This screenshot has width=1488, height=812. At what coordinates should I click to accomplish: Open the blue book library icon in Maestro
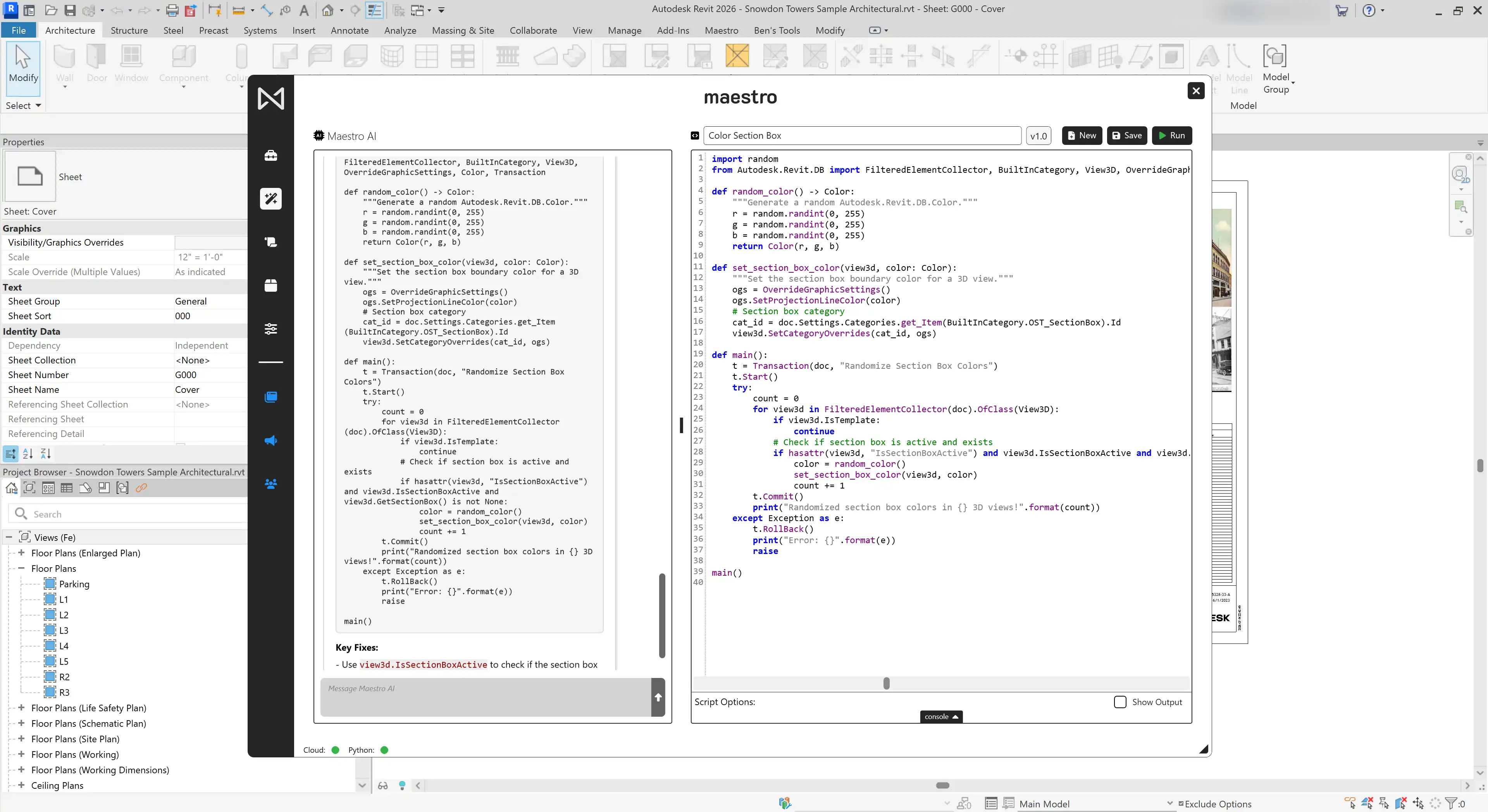270,397
